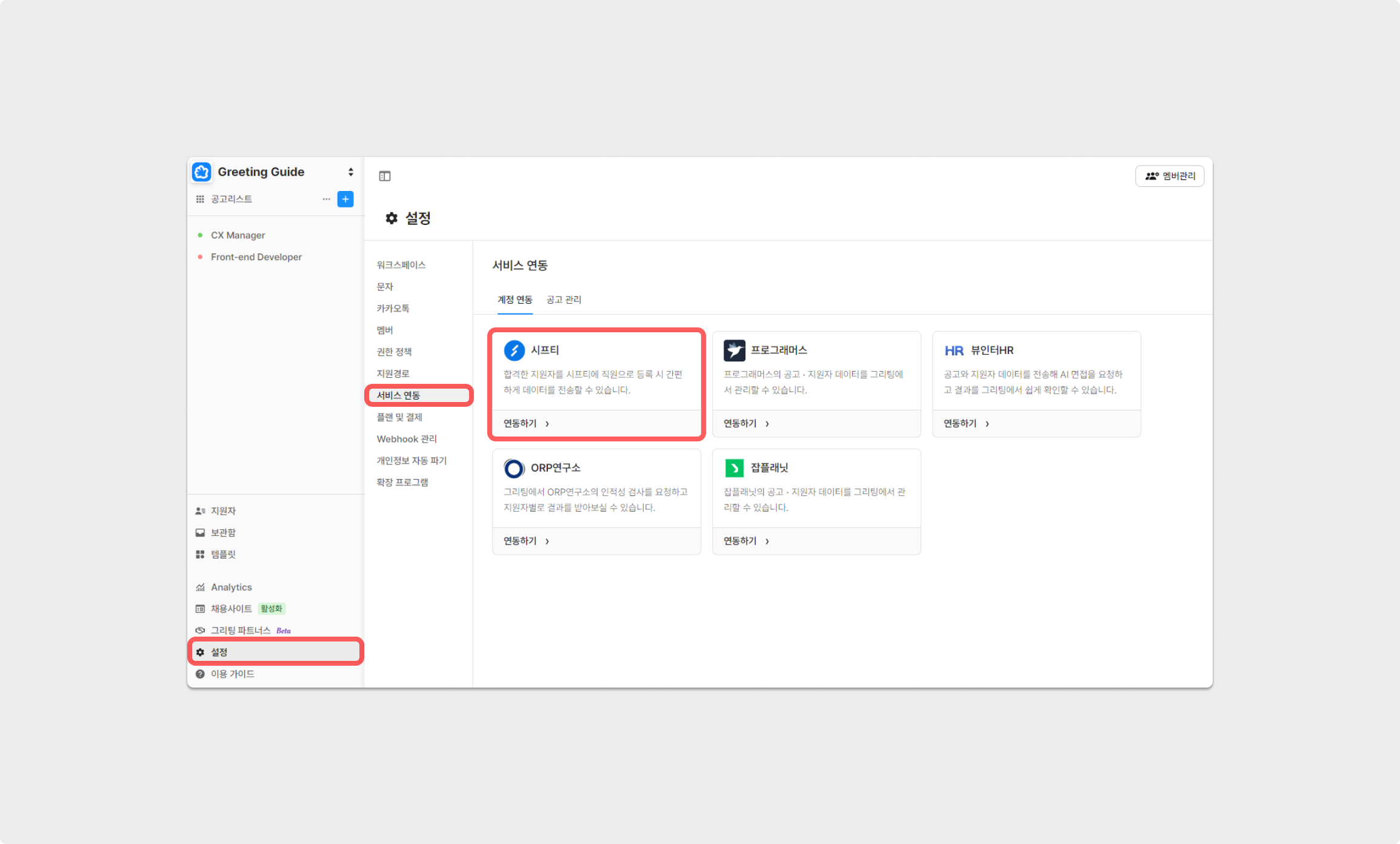Image resolution: width=1400 pixels, height=844 pixels.
Task: Open Webhook 관리 in settings menu
Action: coord(407,439)
